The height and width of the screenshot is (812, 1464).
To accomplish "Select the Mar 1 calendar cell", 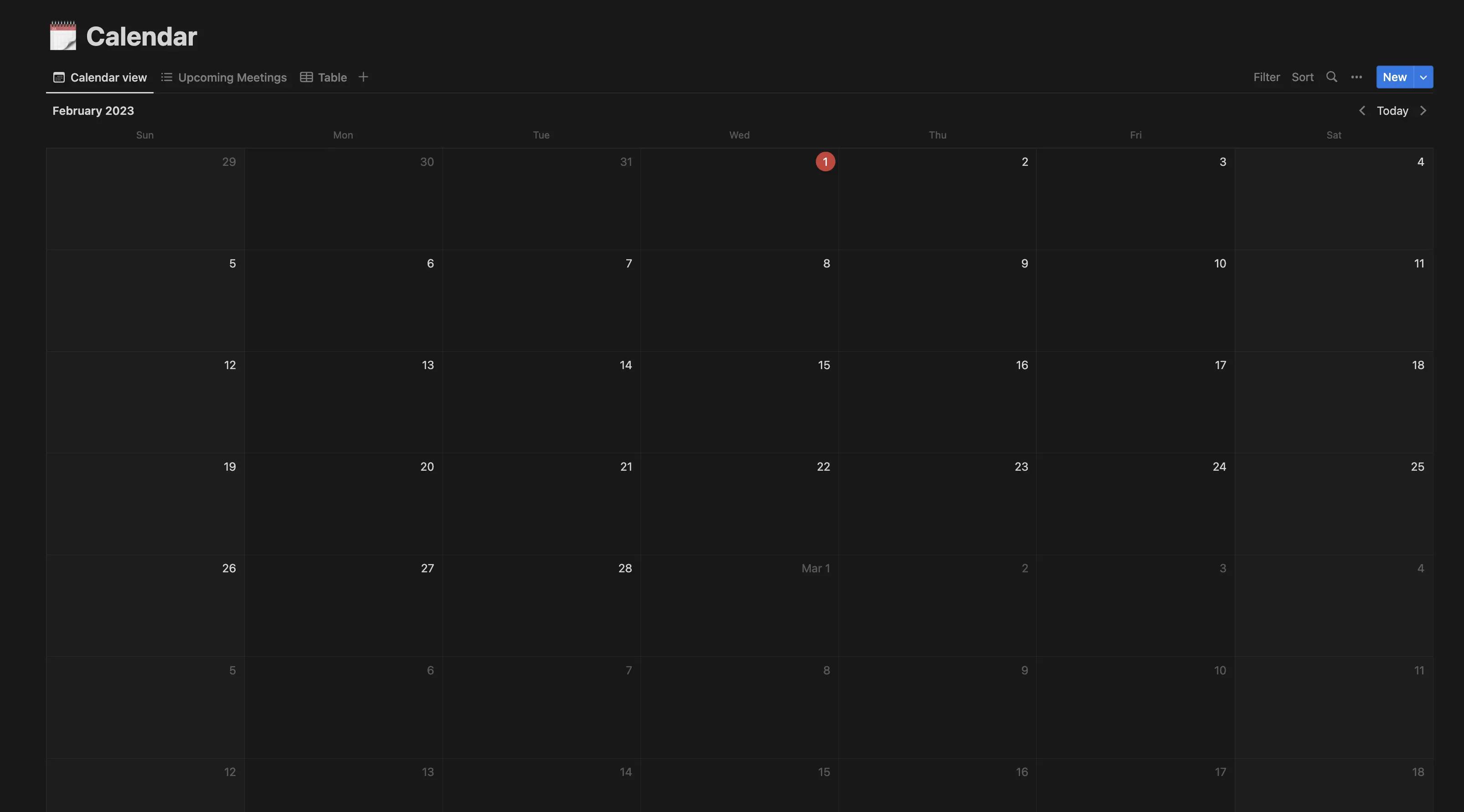I will click(739, 605).
